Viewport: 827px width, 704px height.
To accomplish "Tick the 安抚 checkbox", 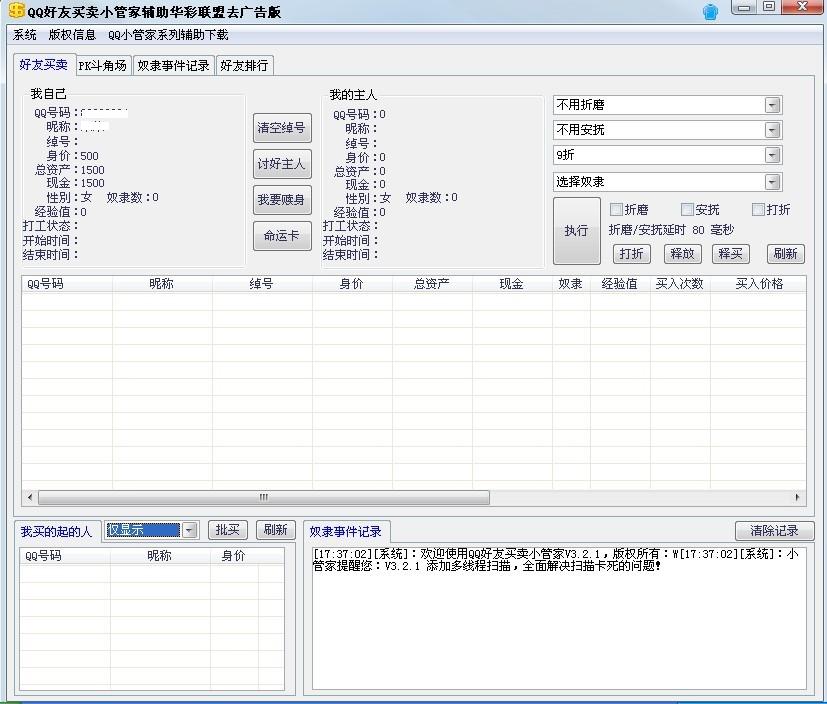I will [x=687, y=210].
